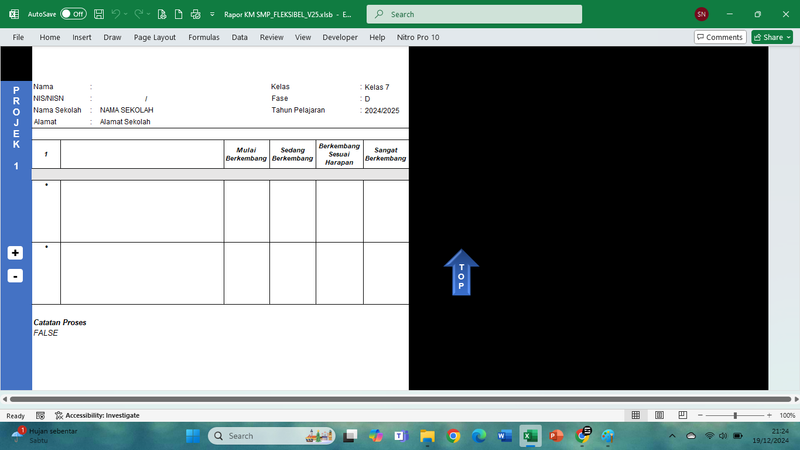Click the zoom slider handle
This screenshot has height=450, width=800.
point(735,415)
